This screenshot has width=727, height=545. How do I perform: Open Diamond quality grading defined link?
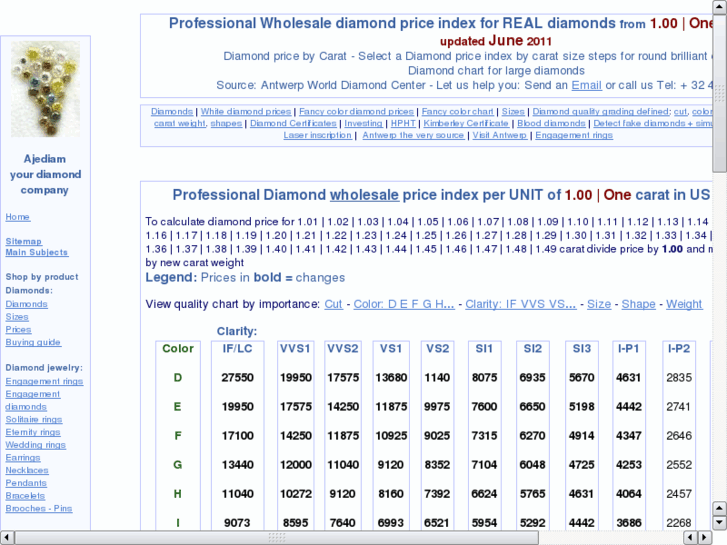click(x=600, y=111)
